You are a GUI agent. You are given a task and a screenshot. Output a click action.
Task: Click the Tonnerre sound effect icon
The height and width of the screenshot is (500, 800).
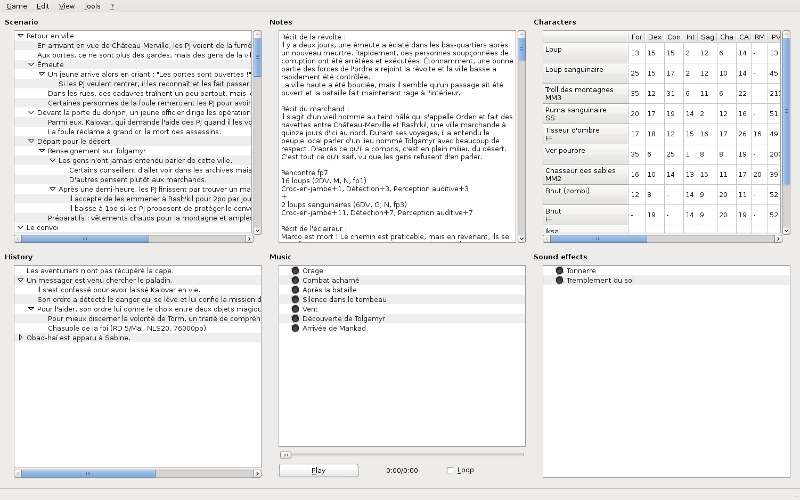pos(559,271)
